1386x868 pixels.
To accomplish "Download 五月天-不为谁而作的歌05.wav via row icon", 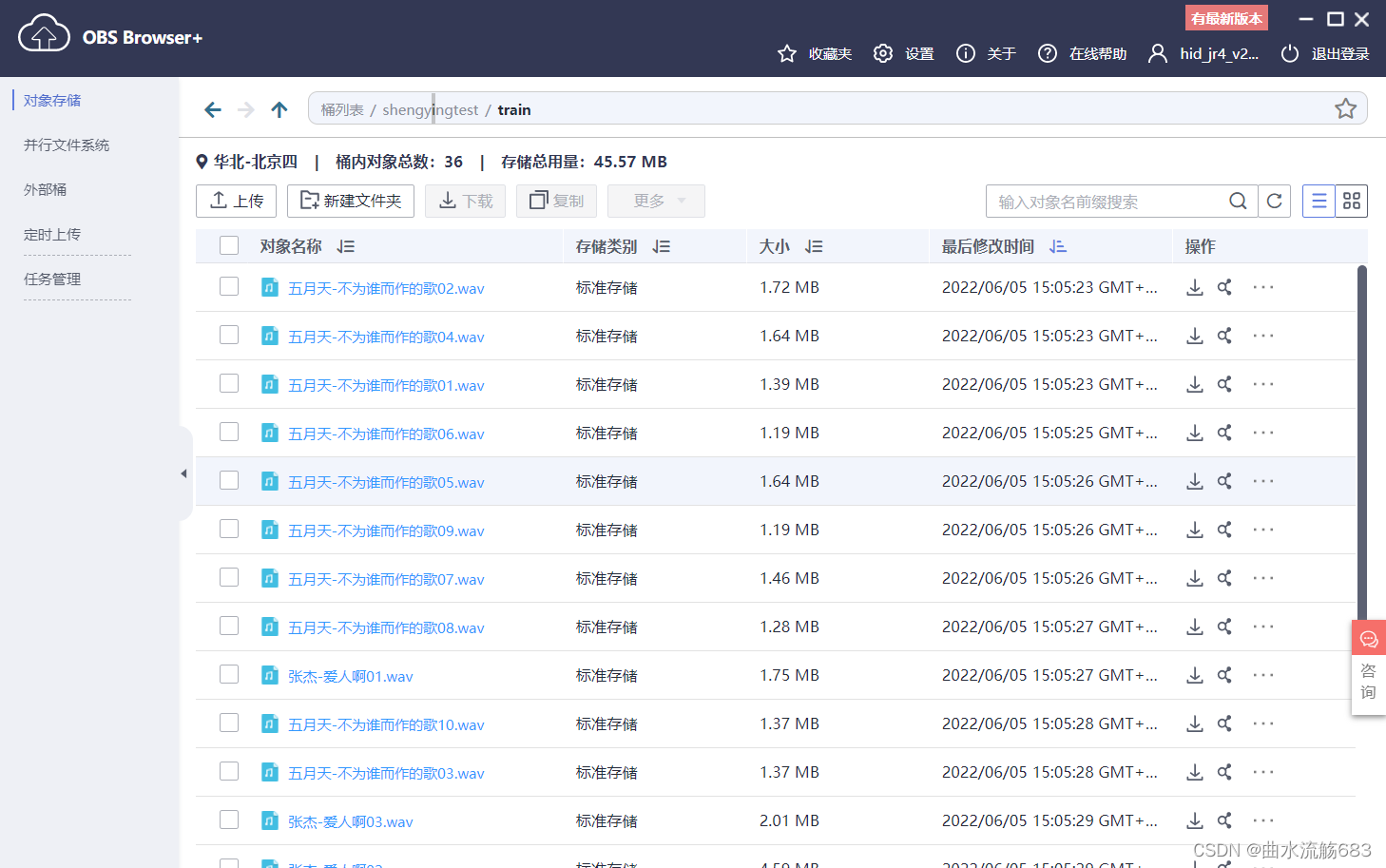I will (1195, 481).
